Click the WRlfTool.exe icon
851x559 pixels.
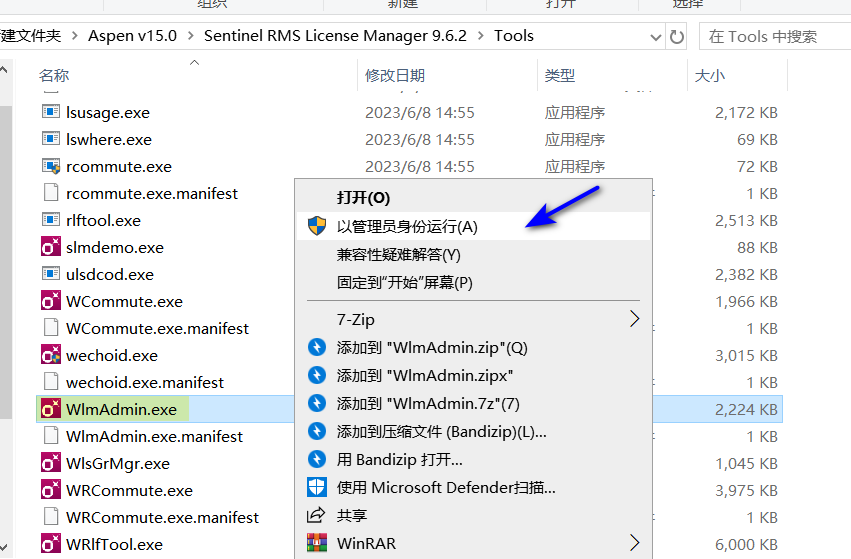coord(51,544)
